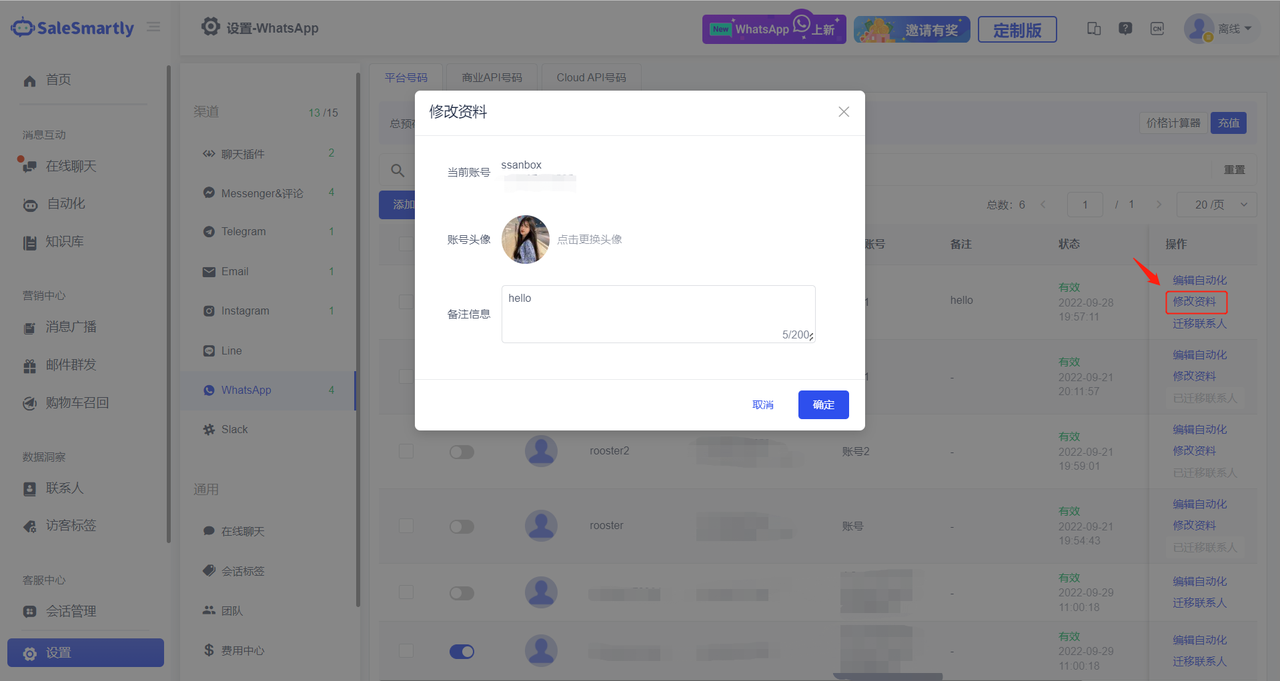Click 修改资料 in the hello row
The height and width of the screenshot is (681, 1280).
[1195, 301]
